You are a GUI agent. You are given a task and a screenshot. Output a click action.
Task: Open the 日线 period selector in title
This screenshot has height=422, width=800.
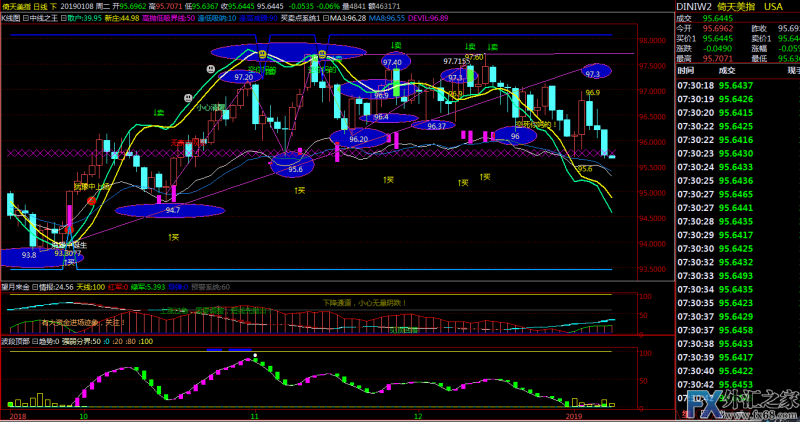43,5
